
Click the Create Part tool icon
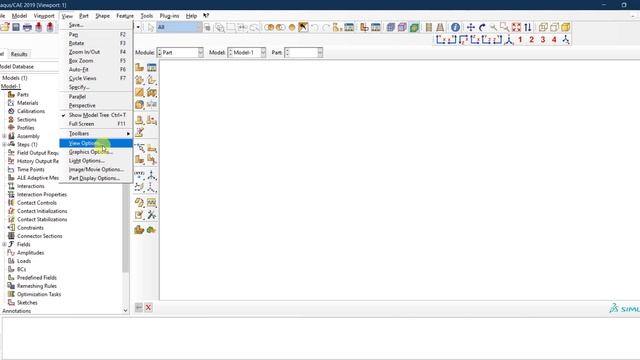coord(140,68)
